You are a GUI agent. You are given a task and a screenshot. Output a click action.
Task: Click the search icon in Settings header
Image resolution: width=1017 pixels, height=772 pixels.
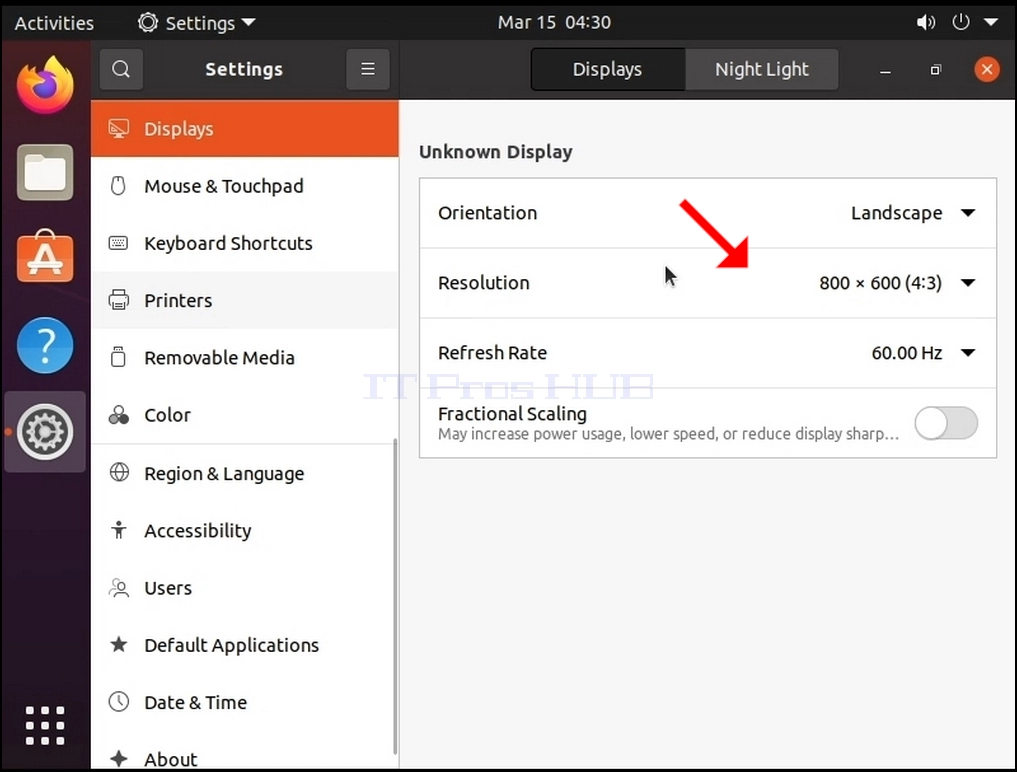pyautogui.click(x=121, y=69)
